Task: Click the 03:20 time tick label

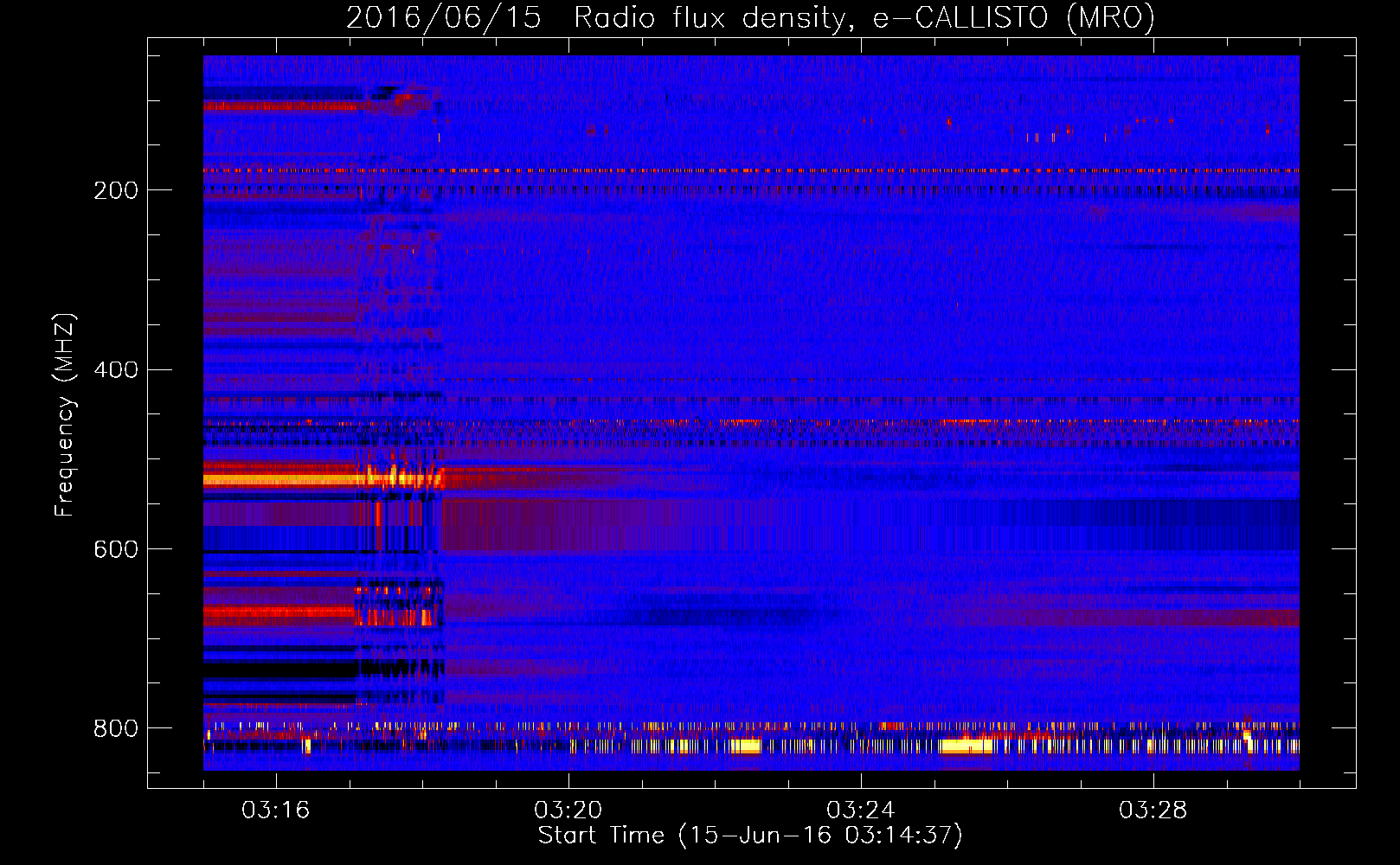Action: pos(568,811)
